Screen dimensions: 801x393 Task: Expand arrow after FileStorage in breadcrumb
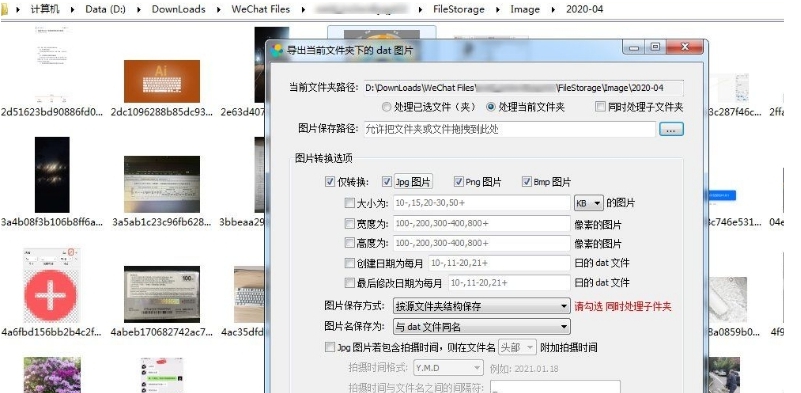pos(498,9)
